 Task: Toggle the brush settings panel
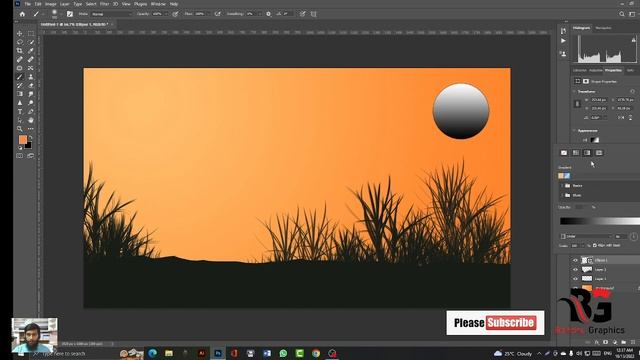tap(70, 14)
